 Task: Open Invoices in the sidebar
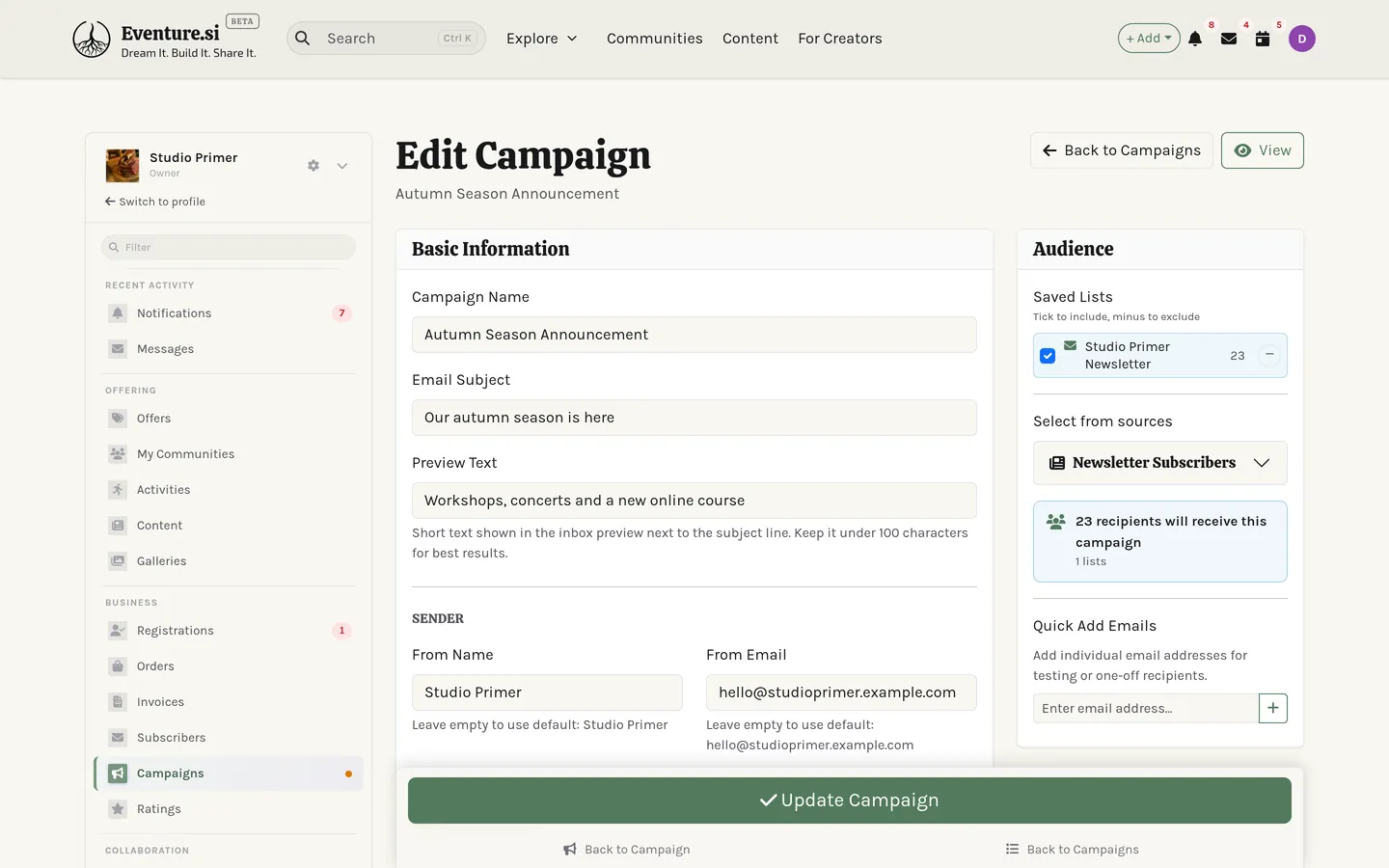(x=229, y=702)
